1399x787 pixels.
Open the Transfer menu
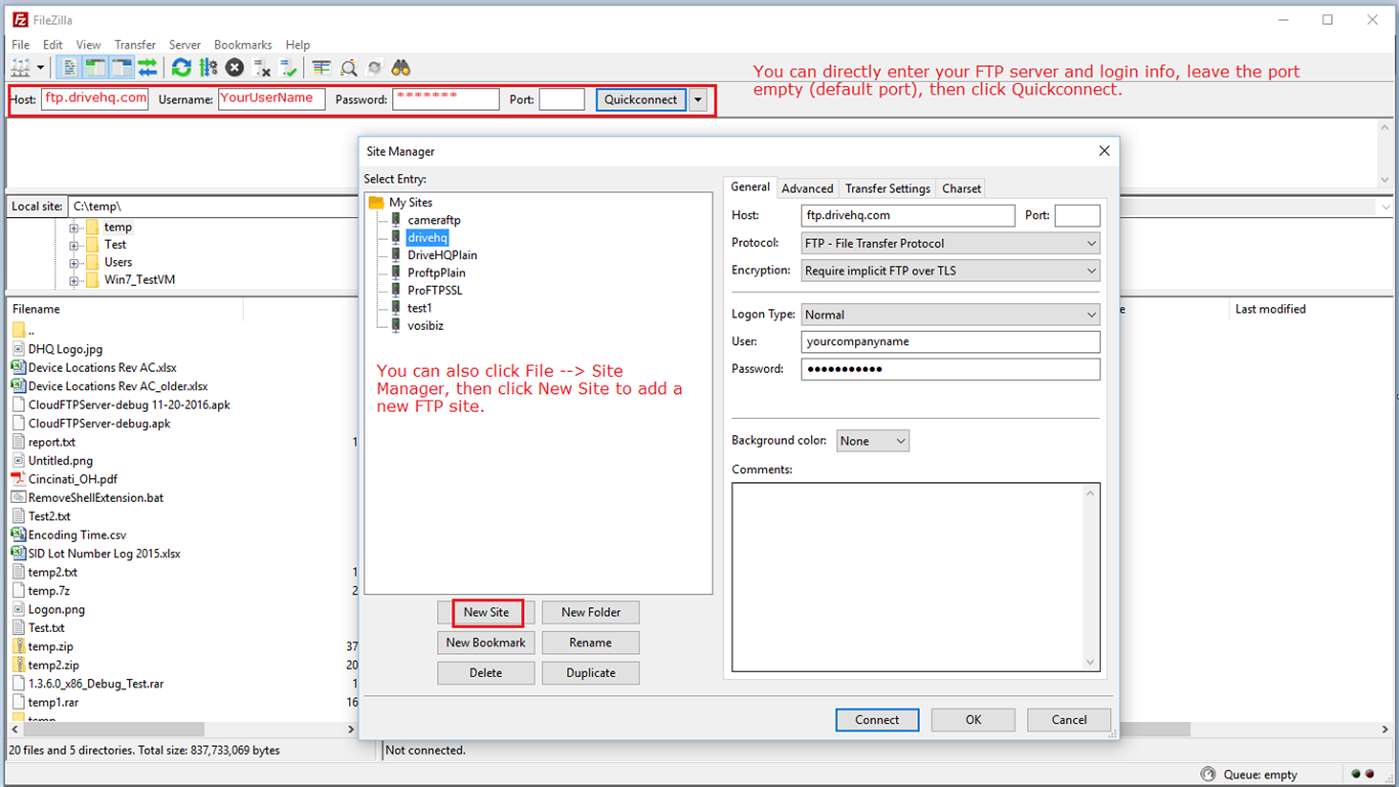point(135,45)
